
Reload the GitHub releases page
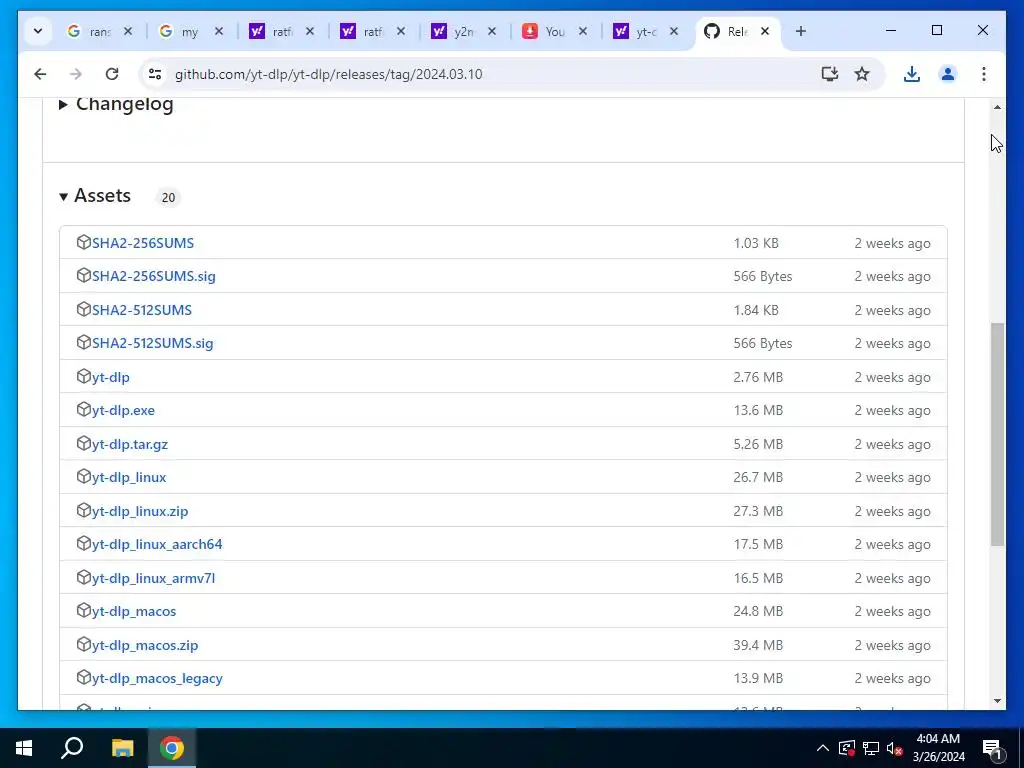[x=112, y=74]
